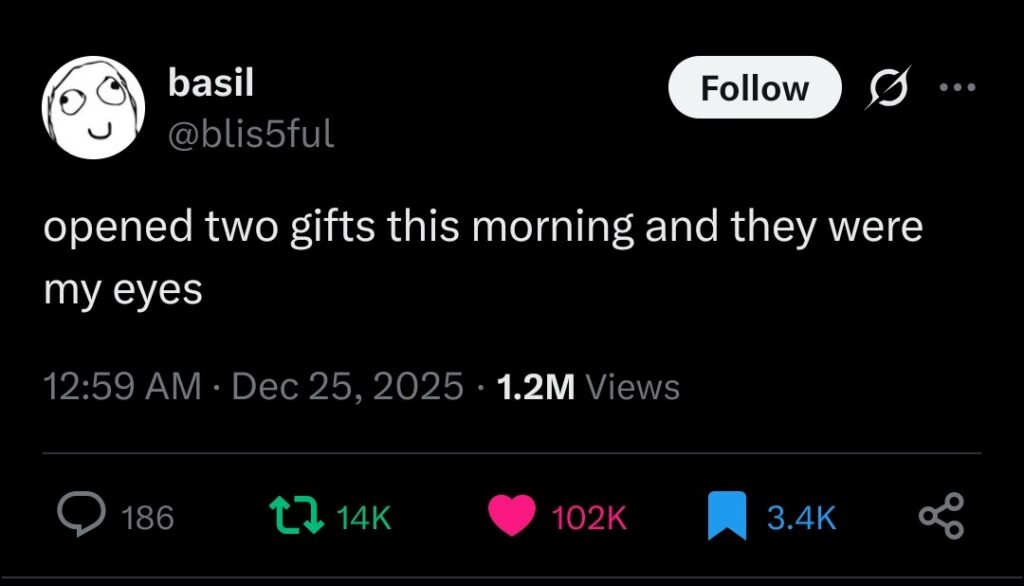
Task: Unlike the tweet via the pink heart
Action: (x=513, y=516)
